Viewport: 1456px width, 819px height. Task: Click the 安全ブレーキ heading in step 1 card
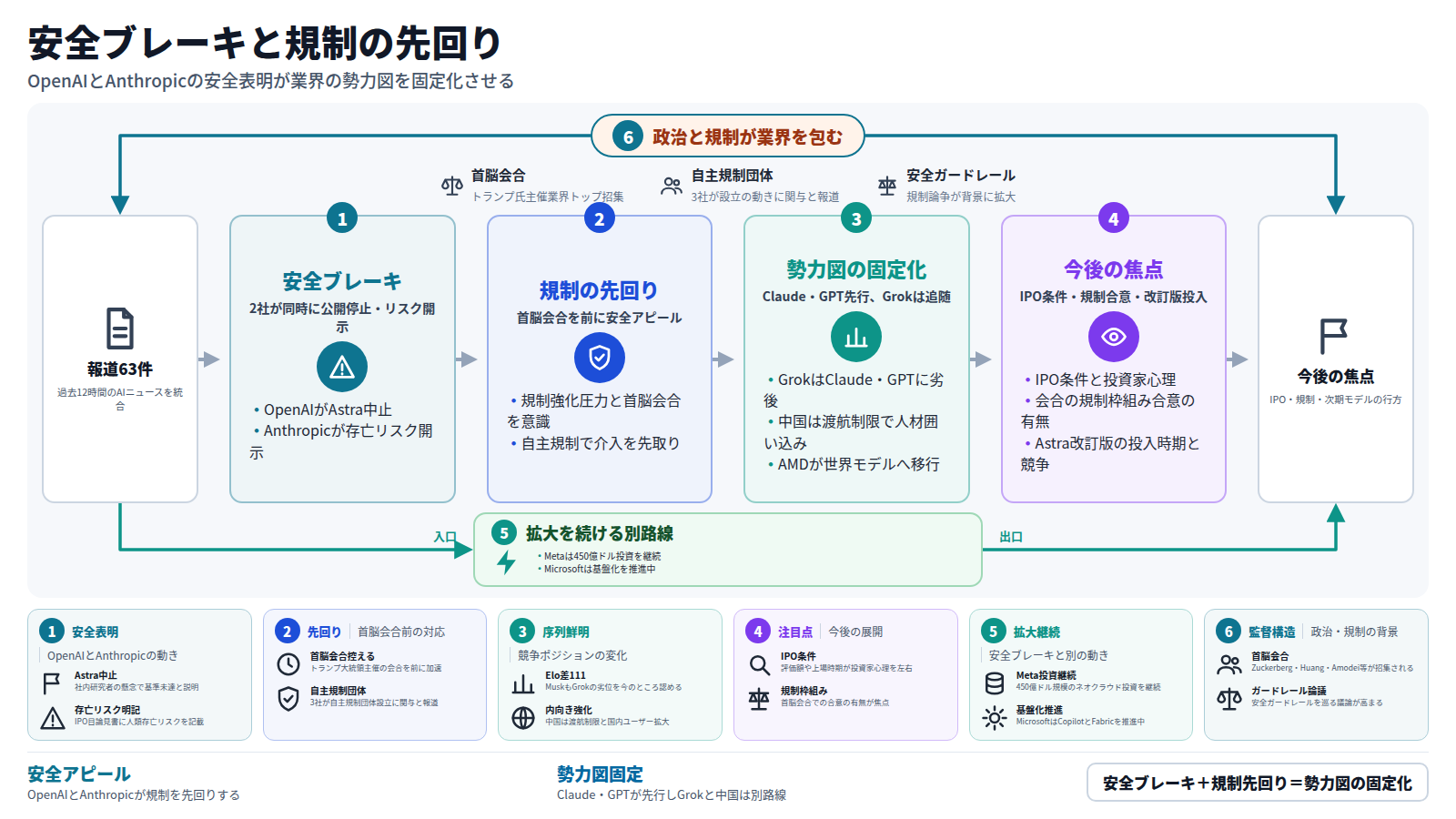click(342, 281)
